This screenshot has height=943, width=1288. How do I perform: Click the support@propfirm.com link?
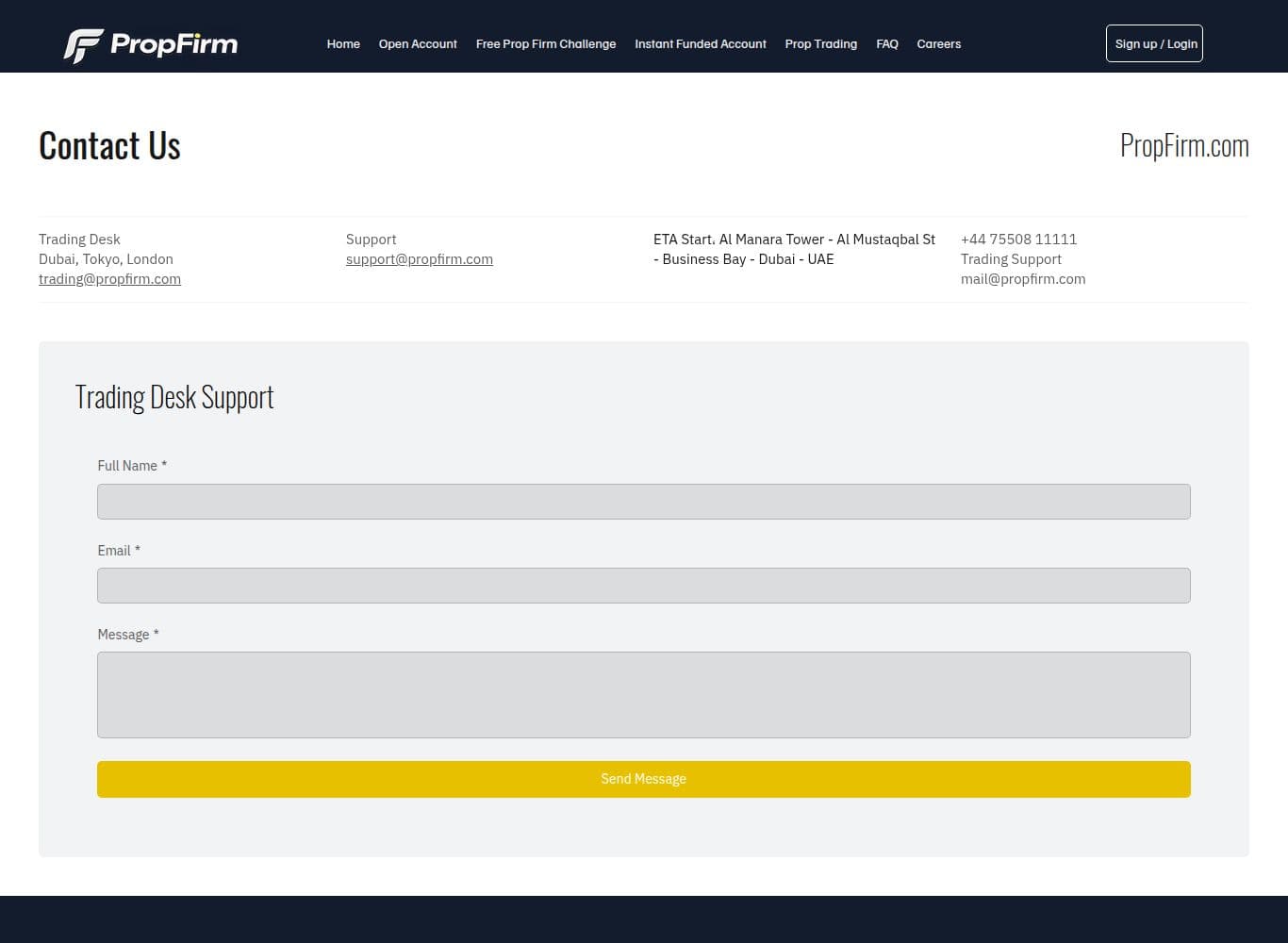[x=420, y=259]
